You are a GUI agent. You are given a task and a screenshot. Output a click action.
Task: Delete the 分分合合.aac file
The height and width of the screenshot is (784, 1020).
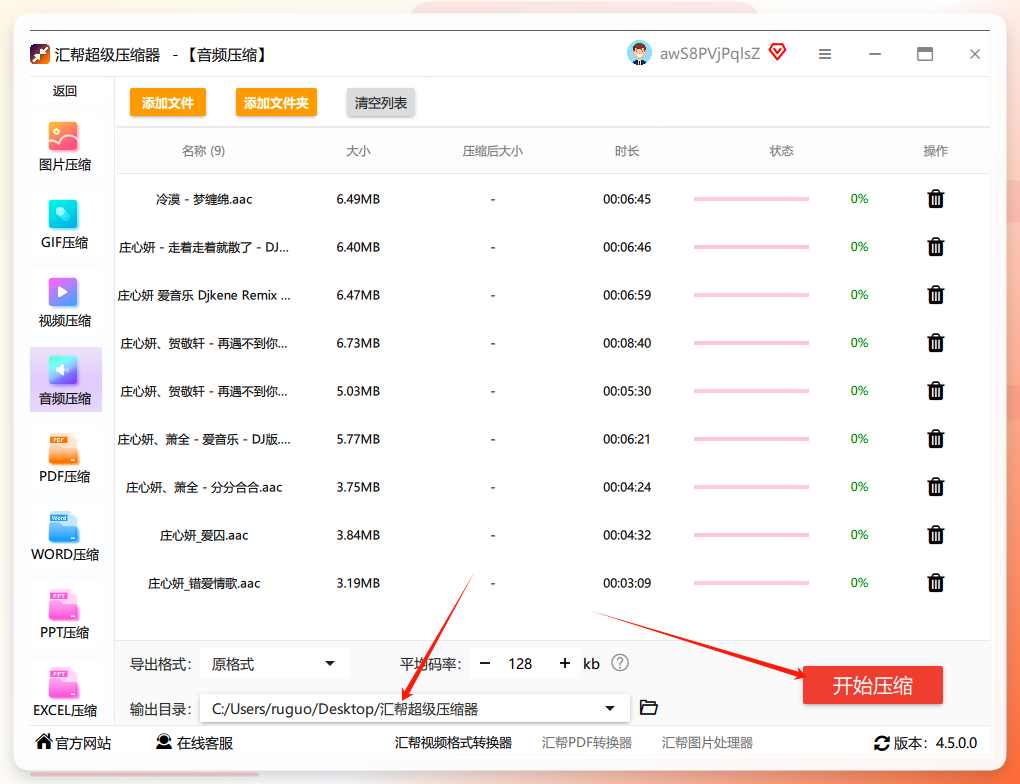(x=935, y=487)
